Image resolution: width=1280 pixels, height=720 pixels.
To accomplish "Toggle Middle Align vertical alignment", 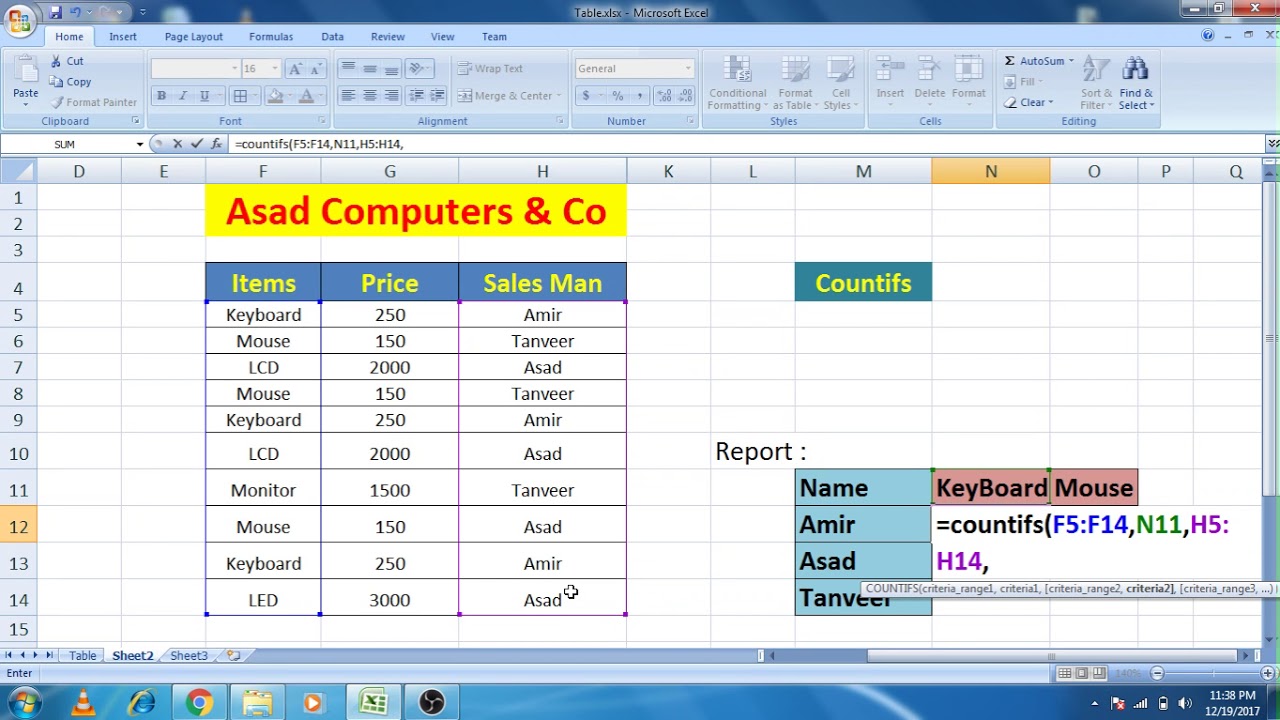I will click(370, 68).
